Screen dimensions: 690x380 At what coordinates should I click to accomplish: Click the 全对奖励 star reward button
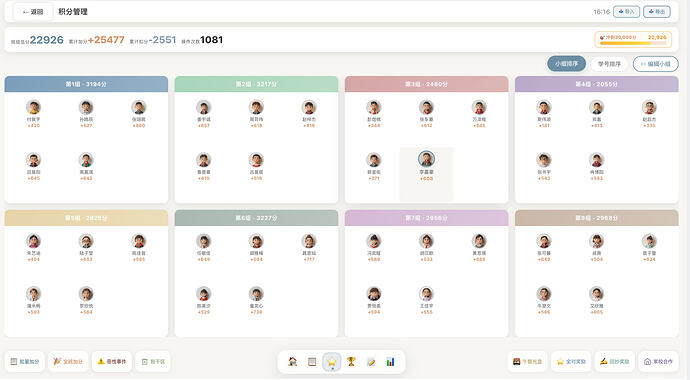[571, 362]
